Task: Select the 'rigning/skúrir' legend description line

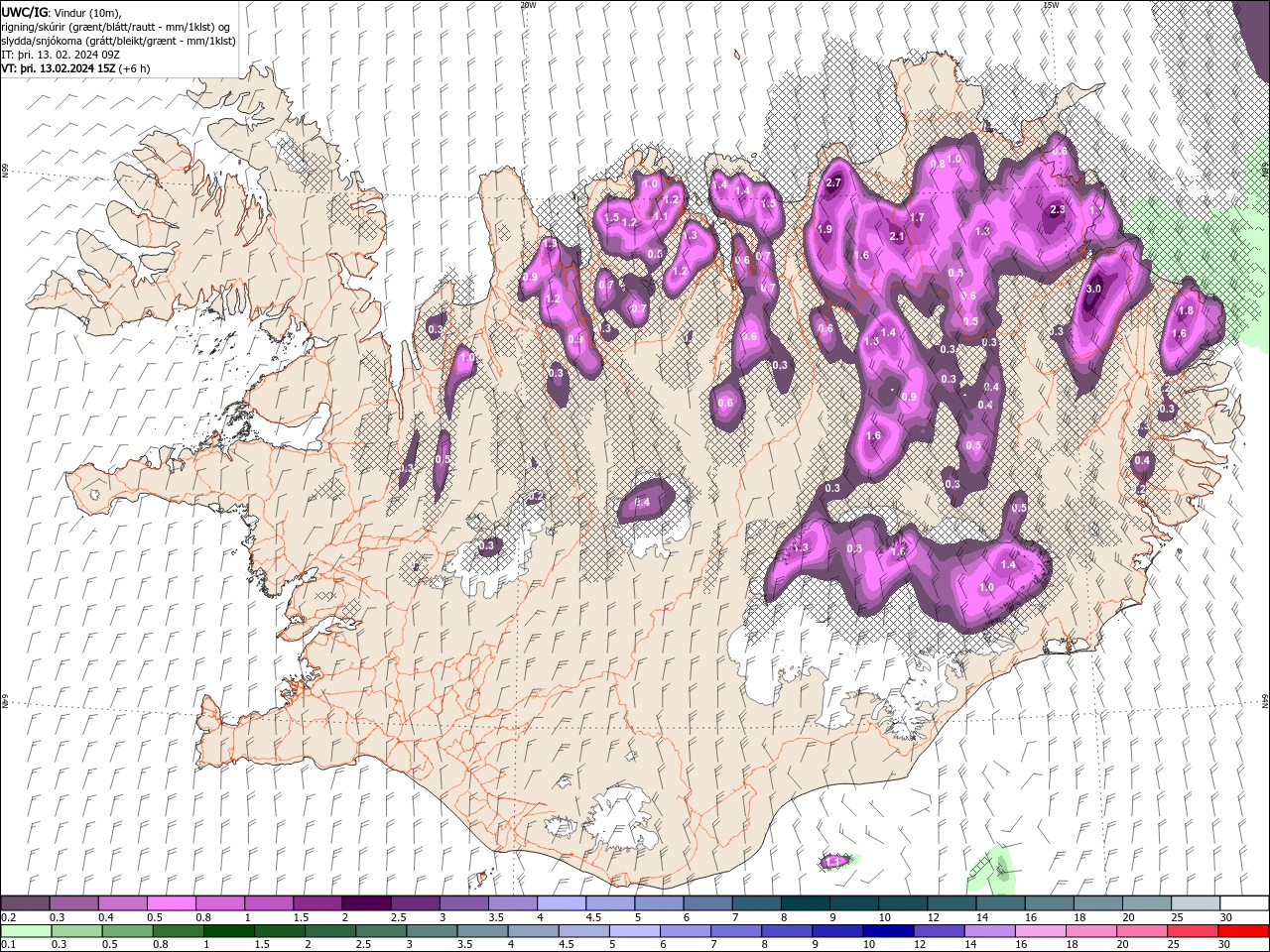Action: (x=116, y=27)
